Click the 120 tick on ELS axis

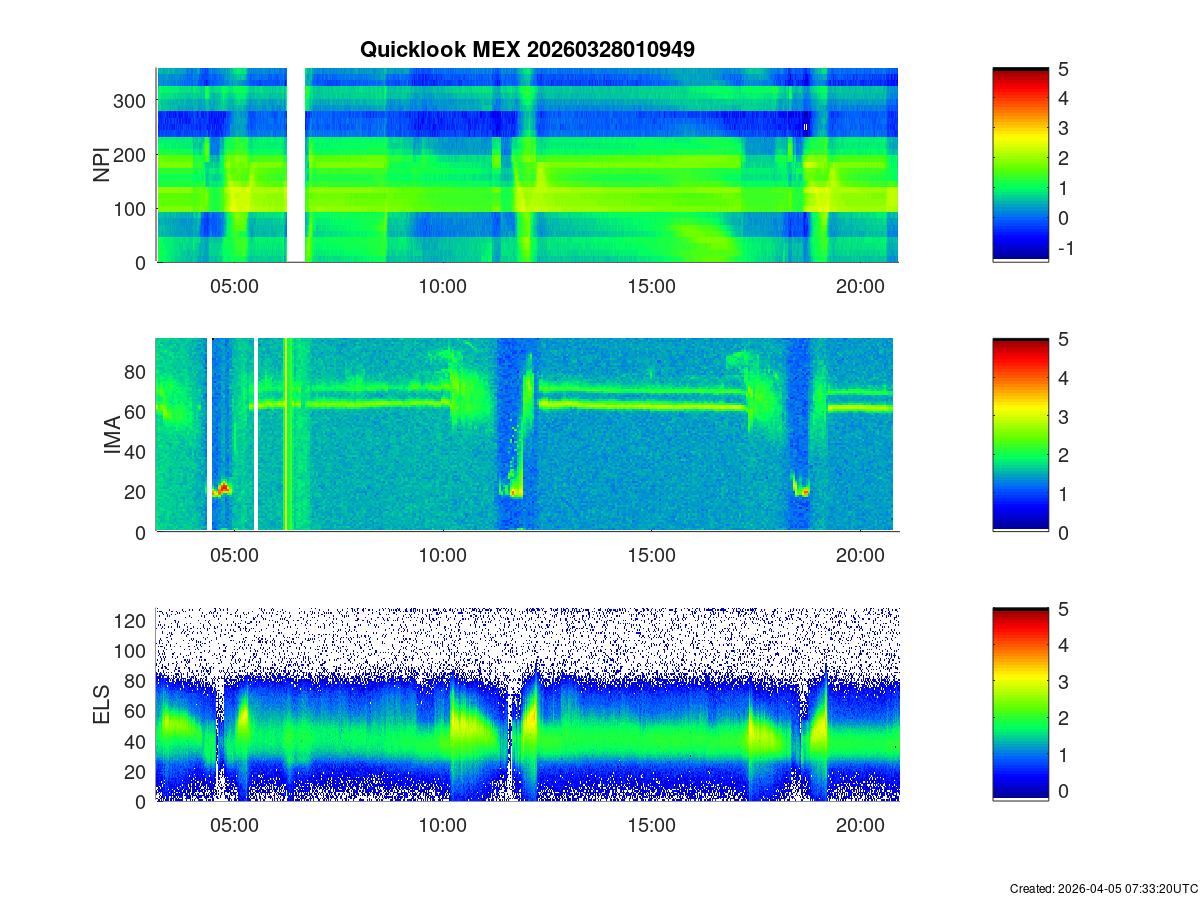tap(133, 621)
